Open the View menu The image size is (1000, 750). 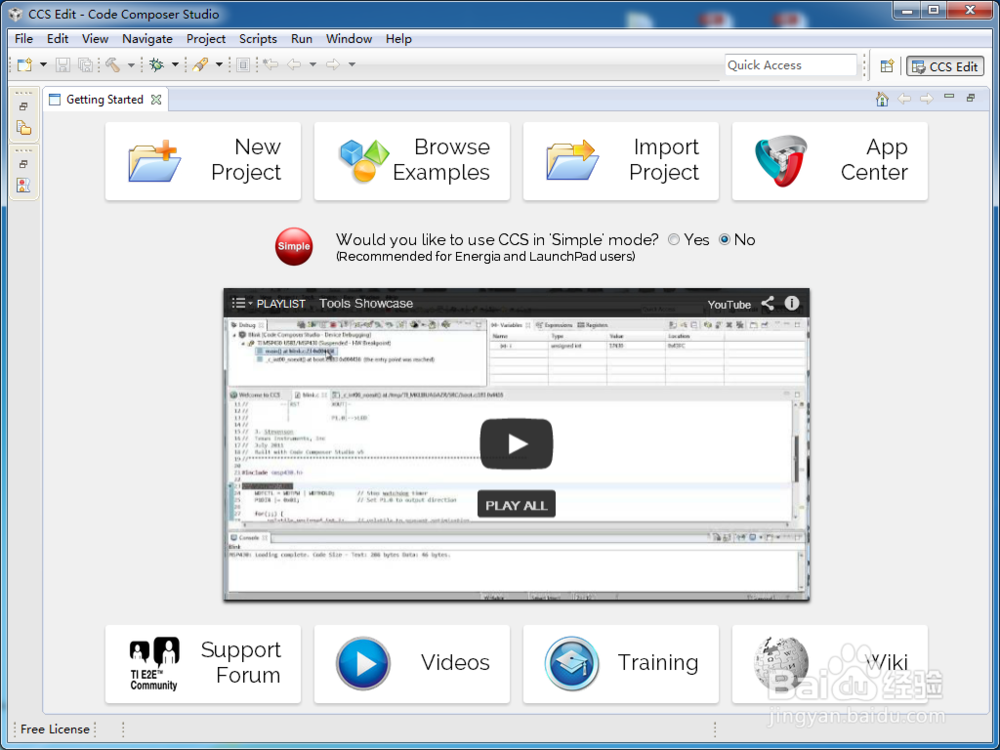(95, 39)
